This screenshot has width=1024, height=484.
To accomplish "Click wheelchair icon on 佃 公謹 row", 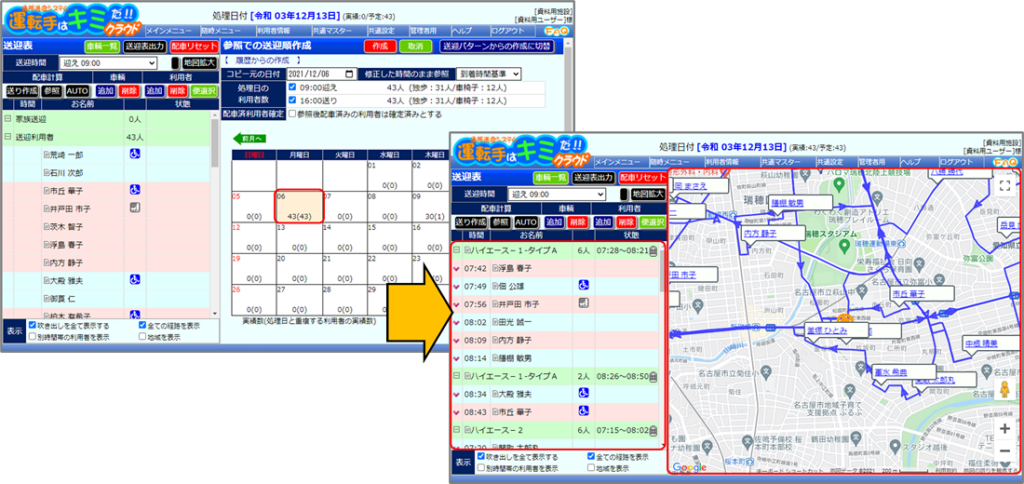I will (x=583, y=285).
